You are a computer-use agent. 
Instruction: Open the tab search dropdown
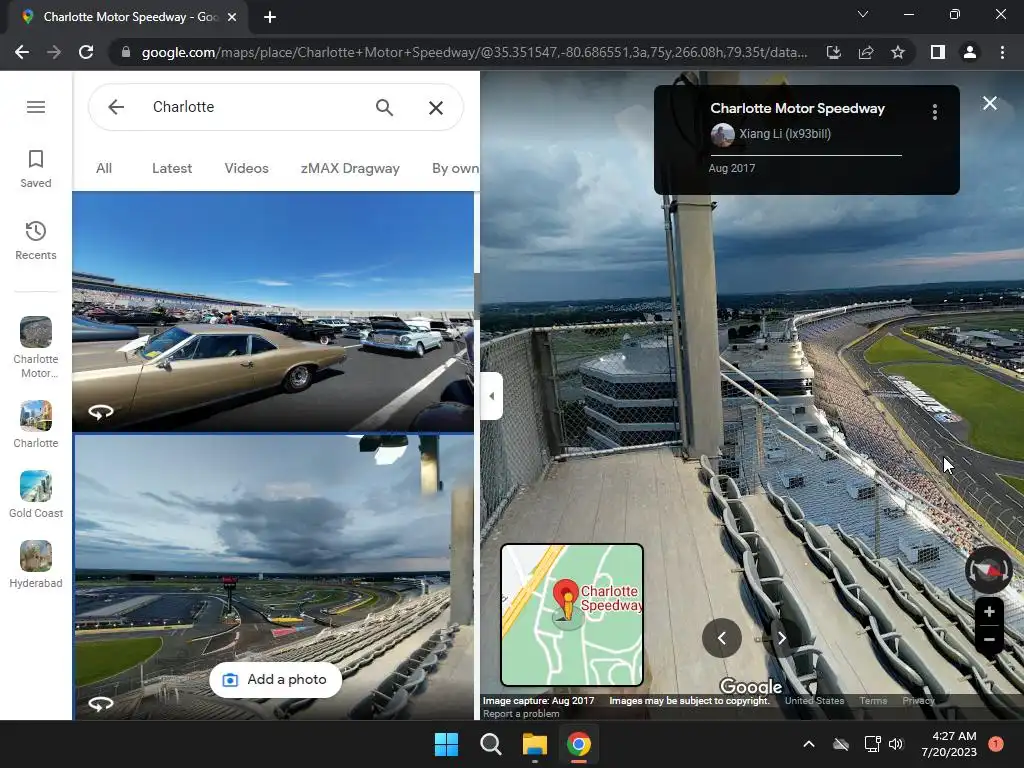(x=863, y=14)
